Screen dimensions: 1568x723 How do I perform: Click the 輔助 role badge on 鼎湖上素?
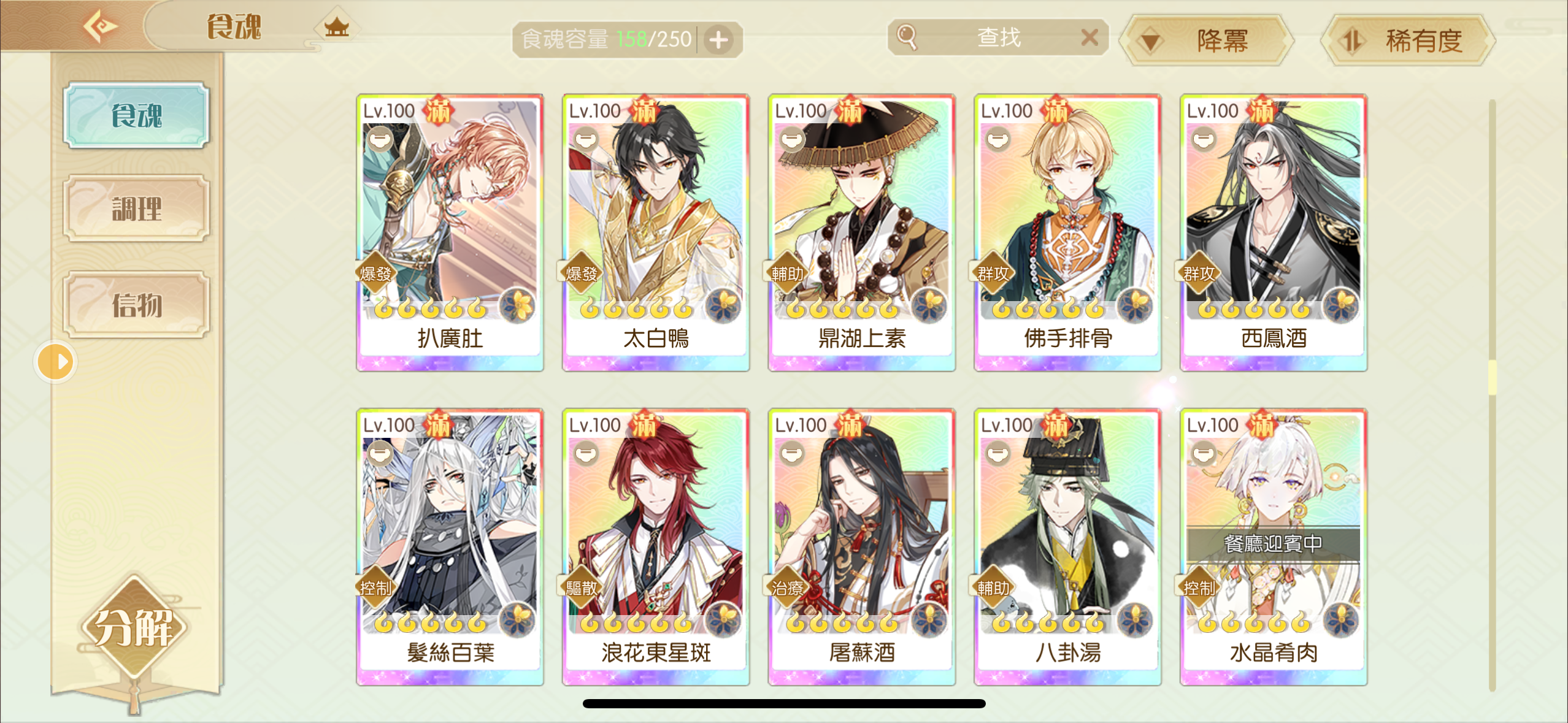pyautogui.click(x=787, y=274)
